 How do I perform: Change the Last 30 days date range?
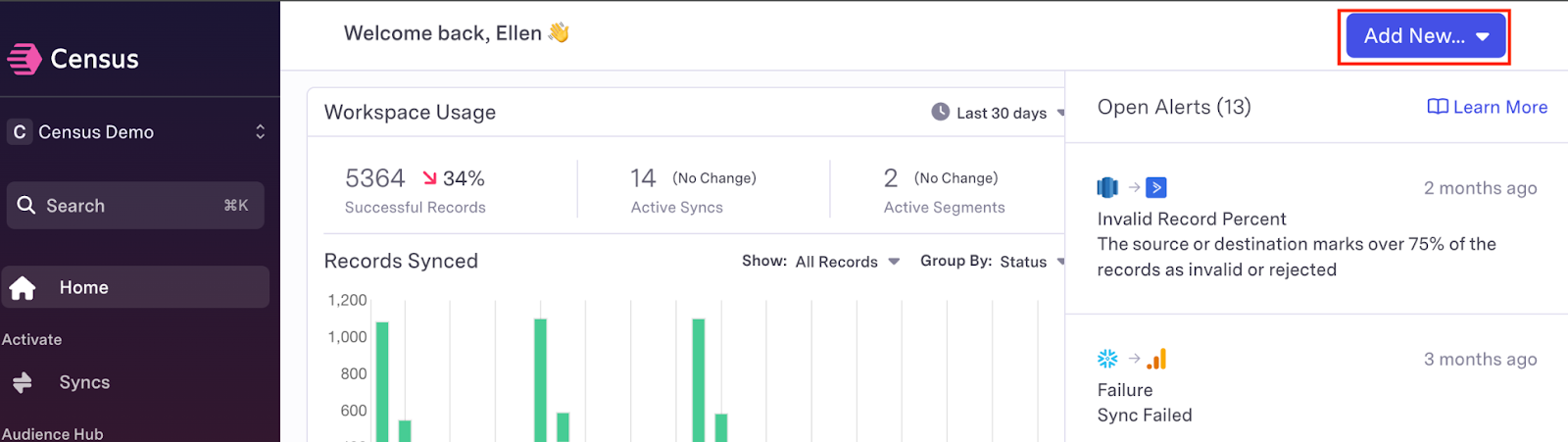click(x=1002, y=113)
